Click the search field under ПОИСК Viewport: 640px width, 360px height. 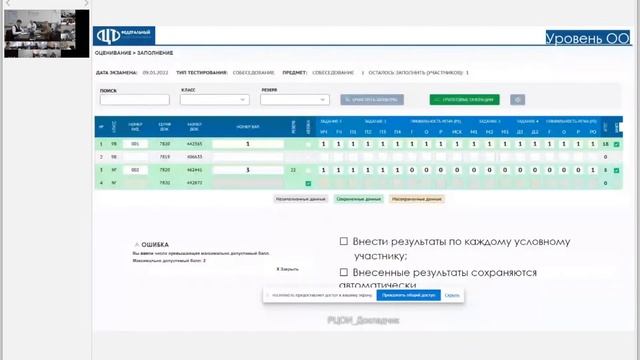click(135, 100)
